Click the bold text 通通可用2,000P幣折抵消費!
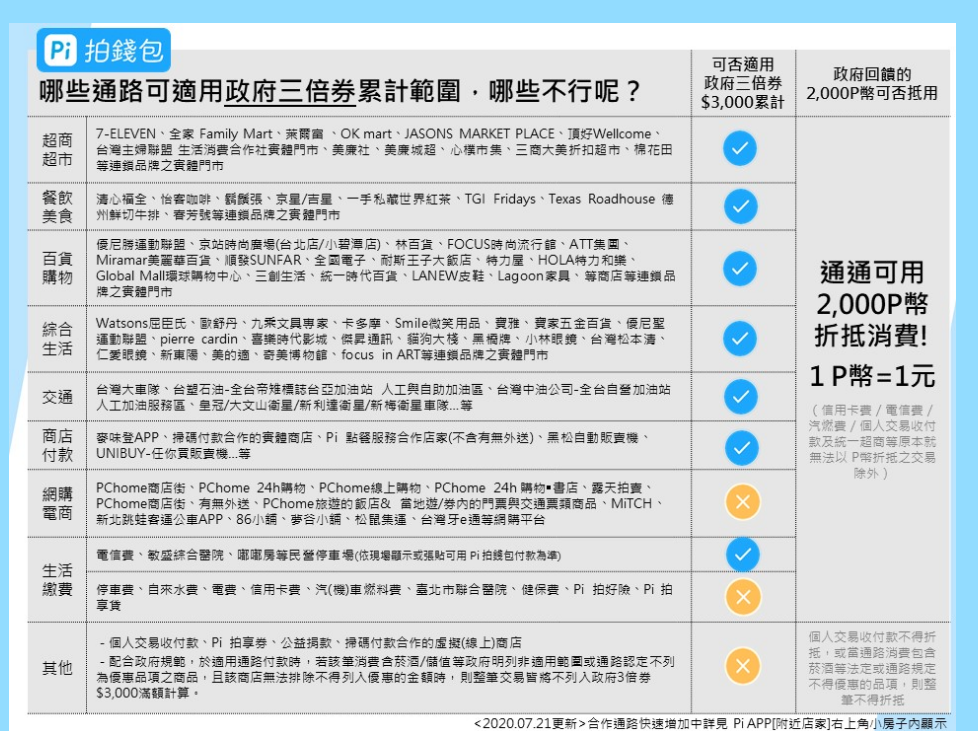This screenshot has width=978, height=731. pos(872,304)
